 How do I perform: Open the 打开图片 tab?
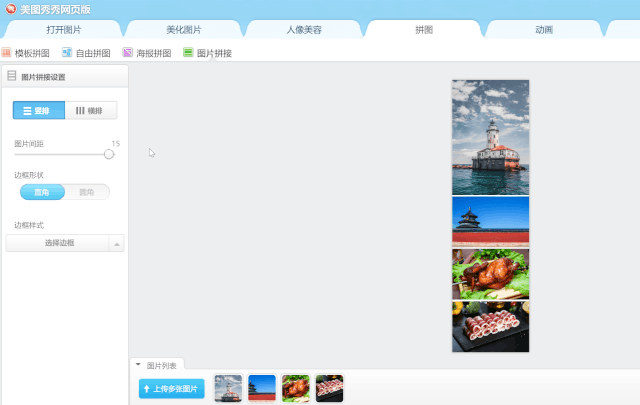[x=64, y=29]
